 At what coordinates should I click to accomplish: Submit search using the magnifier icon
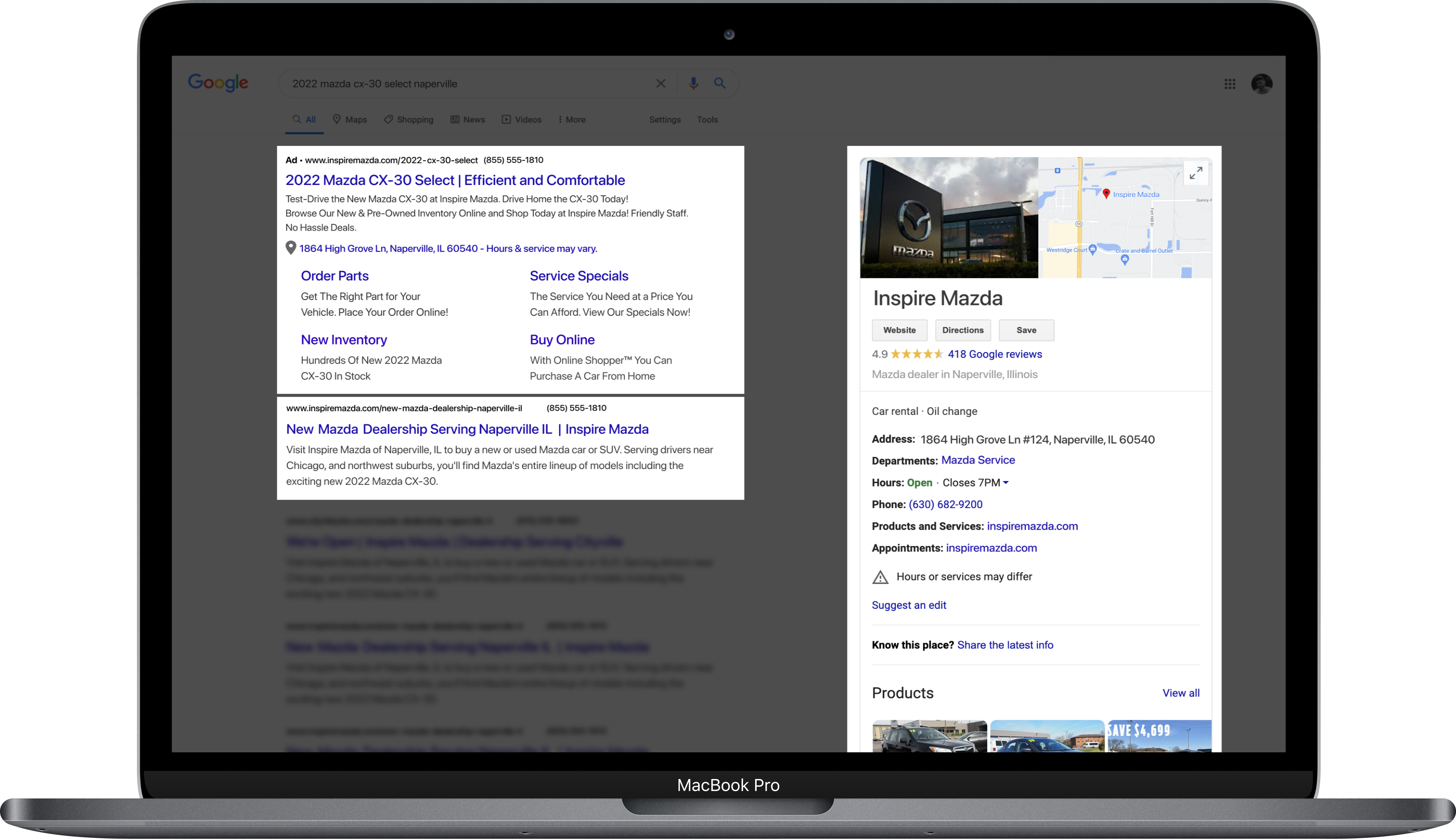click(720, 83)
